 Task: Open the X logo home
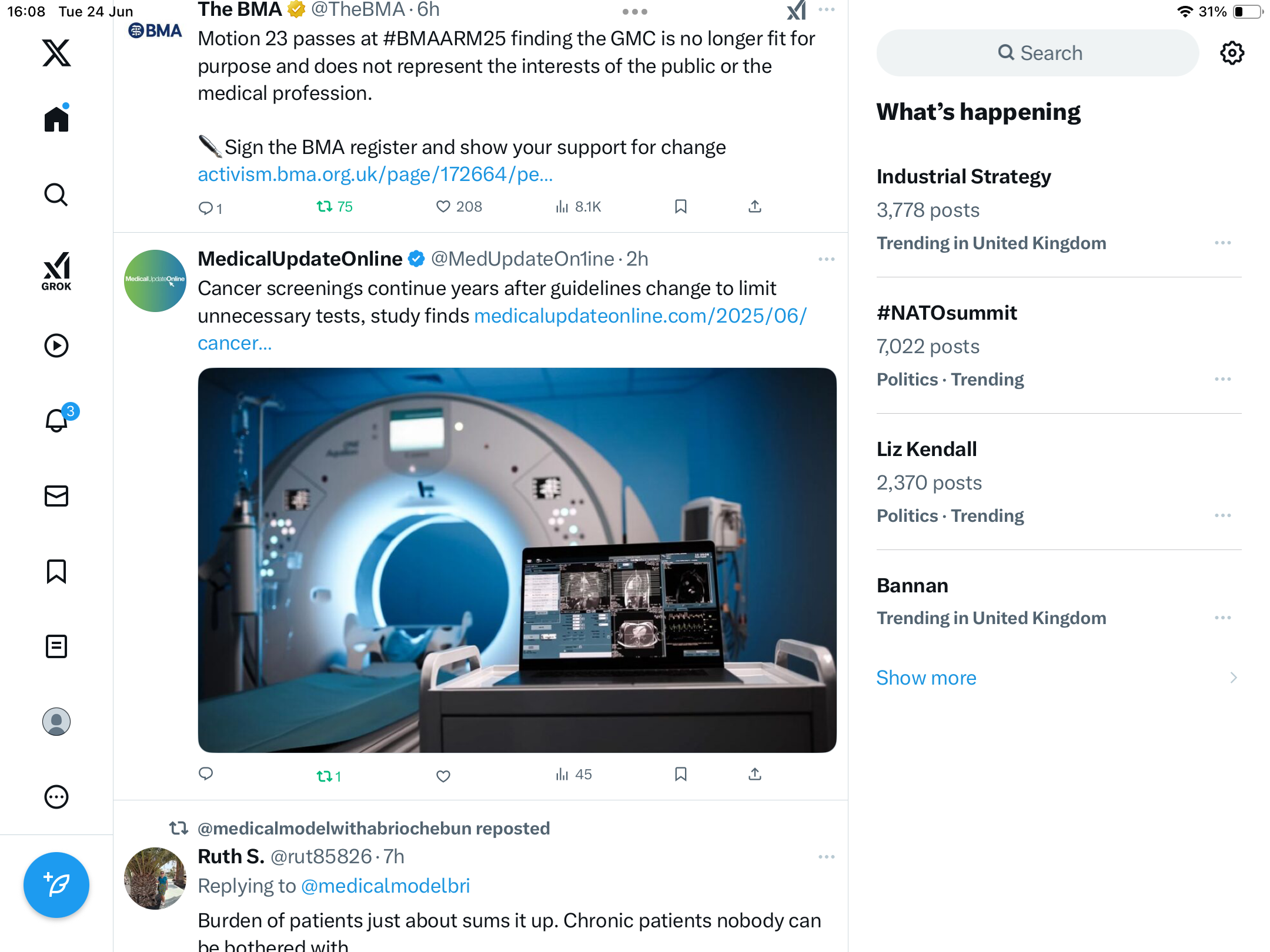click(x=56, y=53)
